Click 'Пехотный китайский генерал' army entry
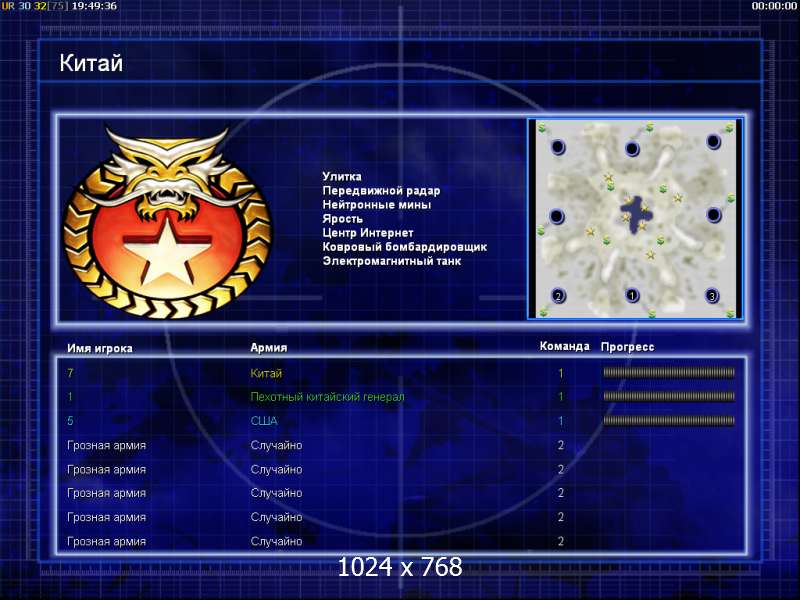Viewport: 800px width, 600px height. 327,397
